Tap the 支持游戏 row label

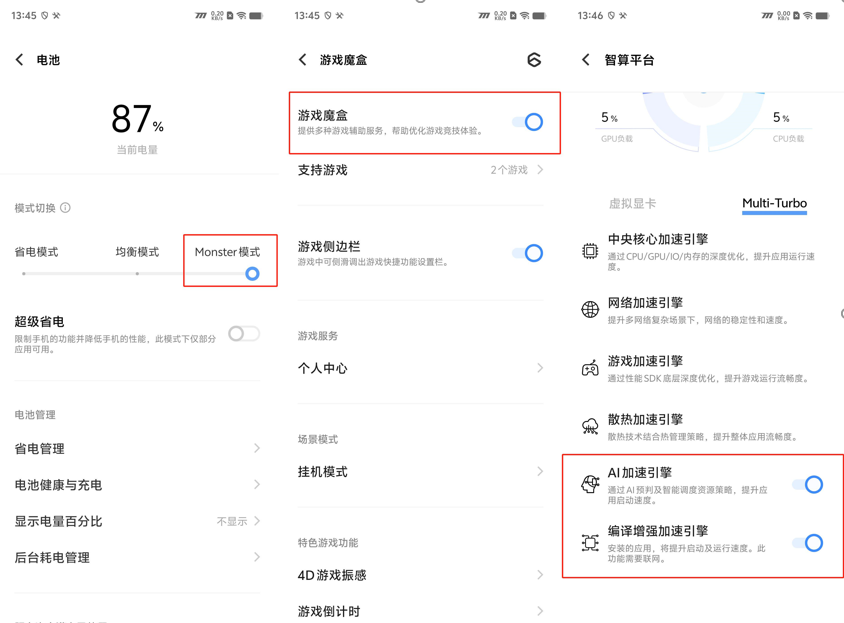click(x=322, y=170)
